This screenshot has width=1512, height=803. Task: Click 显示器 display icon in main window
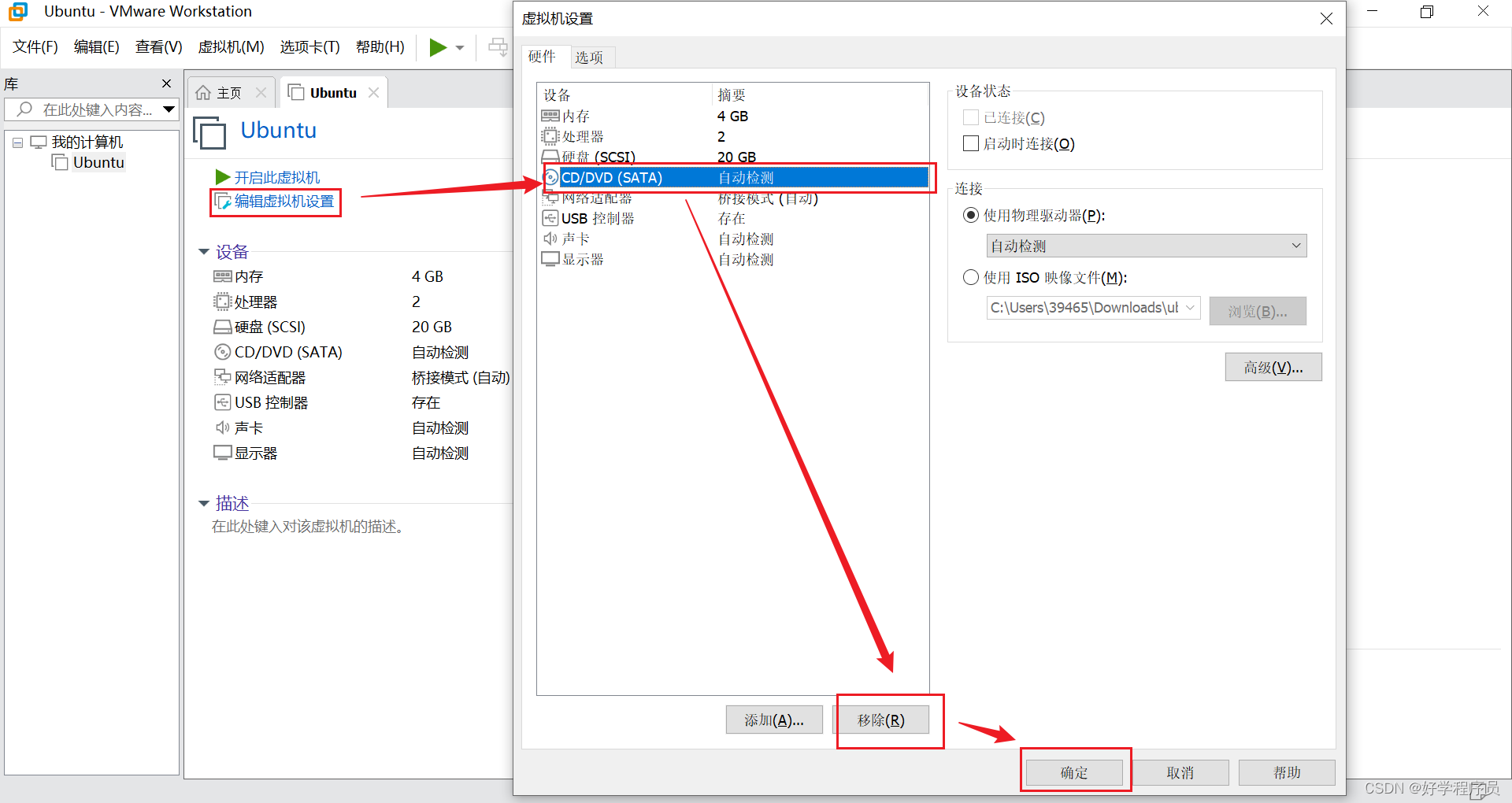pos(223,453)
